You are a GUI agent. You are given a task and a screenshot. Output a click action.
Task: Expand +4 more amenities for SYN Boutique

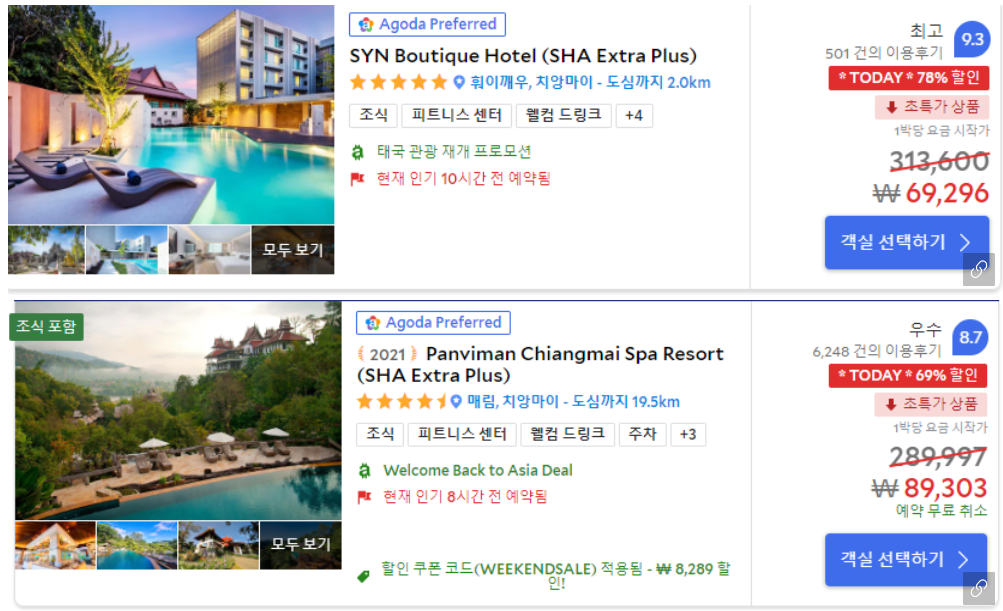pyautogui.click(x=634, y=116)
